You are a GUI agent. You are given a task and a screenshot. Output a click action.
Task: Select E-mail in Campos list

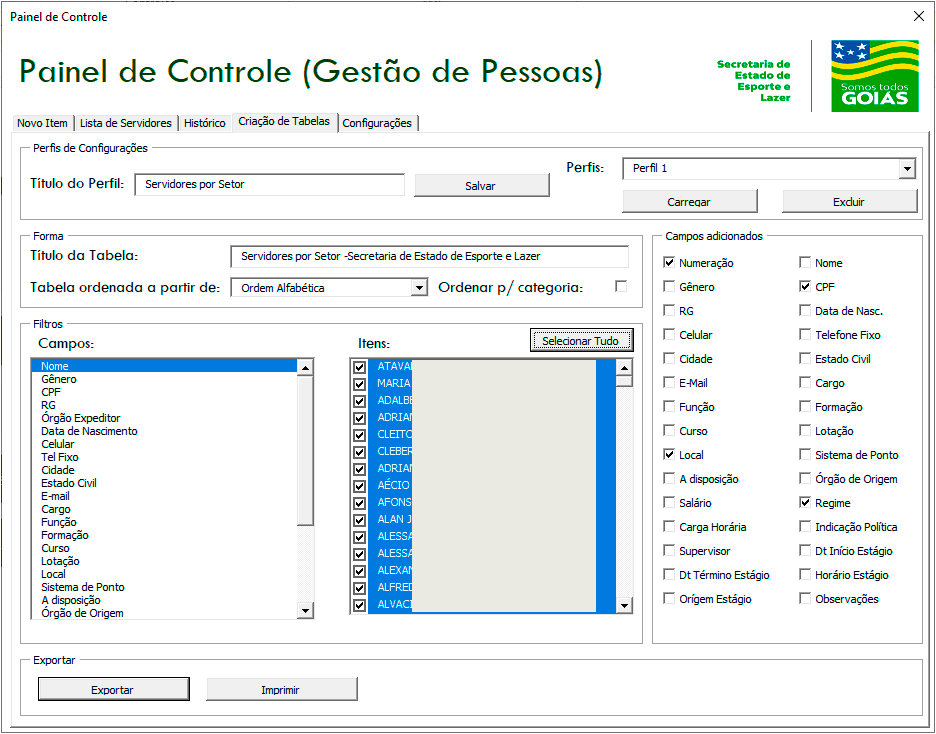click(164, 496)
